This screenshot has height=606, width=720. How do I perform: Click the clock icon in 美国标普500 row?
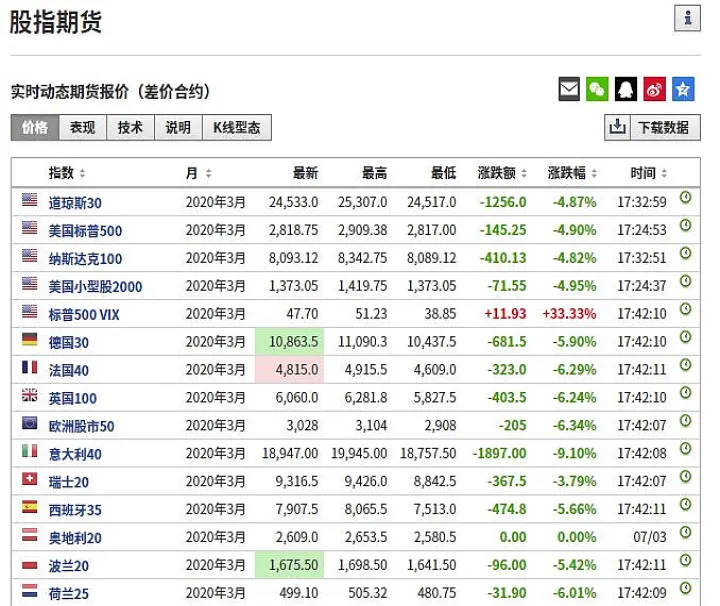coord(686,225)
